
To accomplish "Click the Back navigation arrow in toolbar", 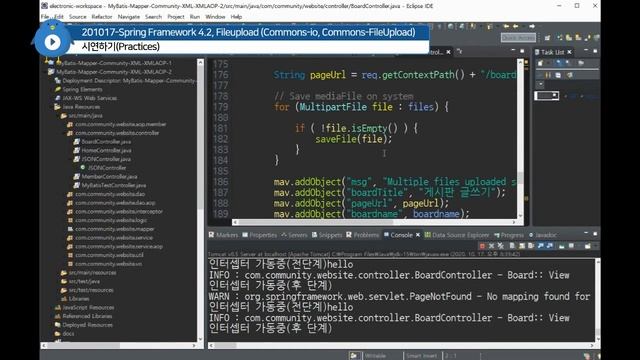I will click(x=516, y=26).
